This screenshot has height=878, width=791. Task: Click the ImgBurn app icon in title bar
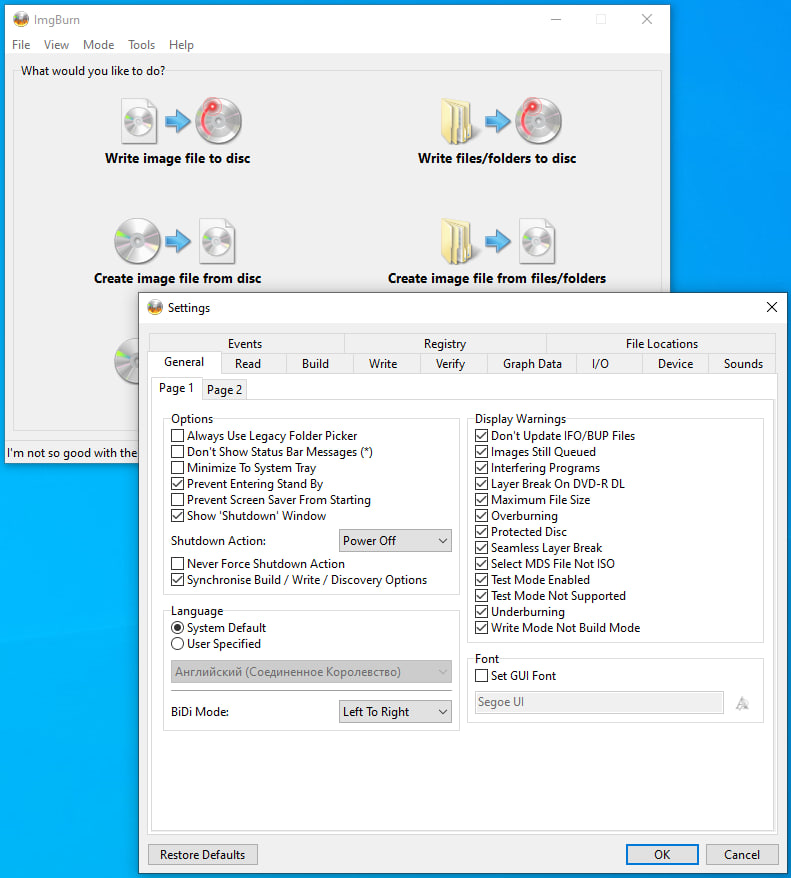21,20
